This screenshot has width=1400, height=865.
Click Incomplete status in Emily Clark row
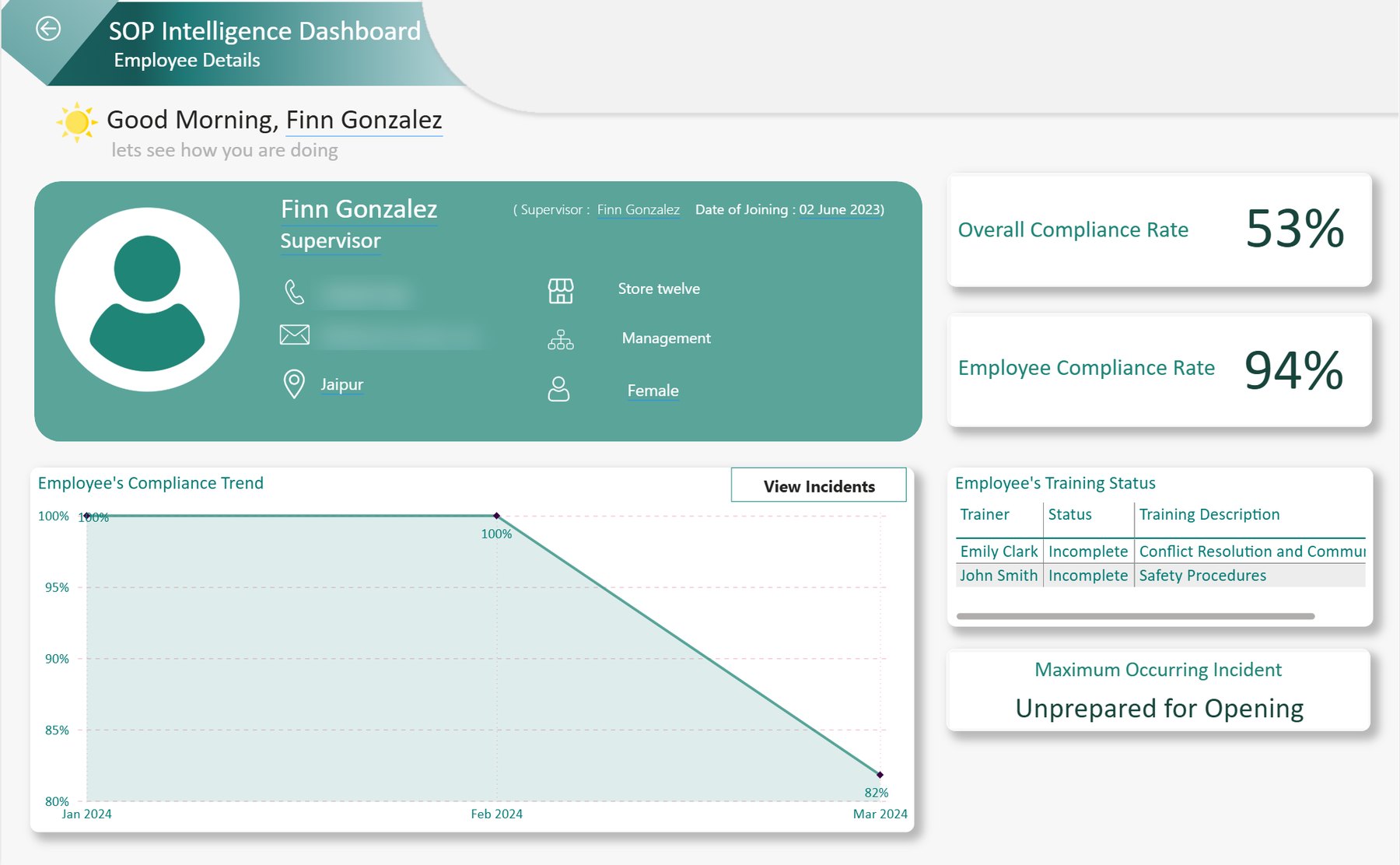tap(1087, 552)
